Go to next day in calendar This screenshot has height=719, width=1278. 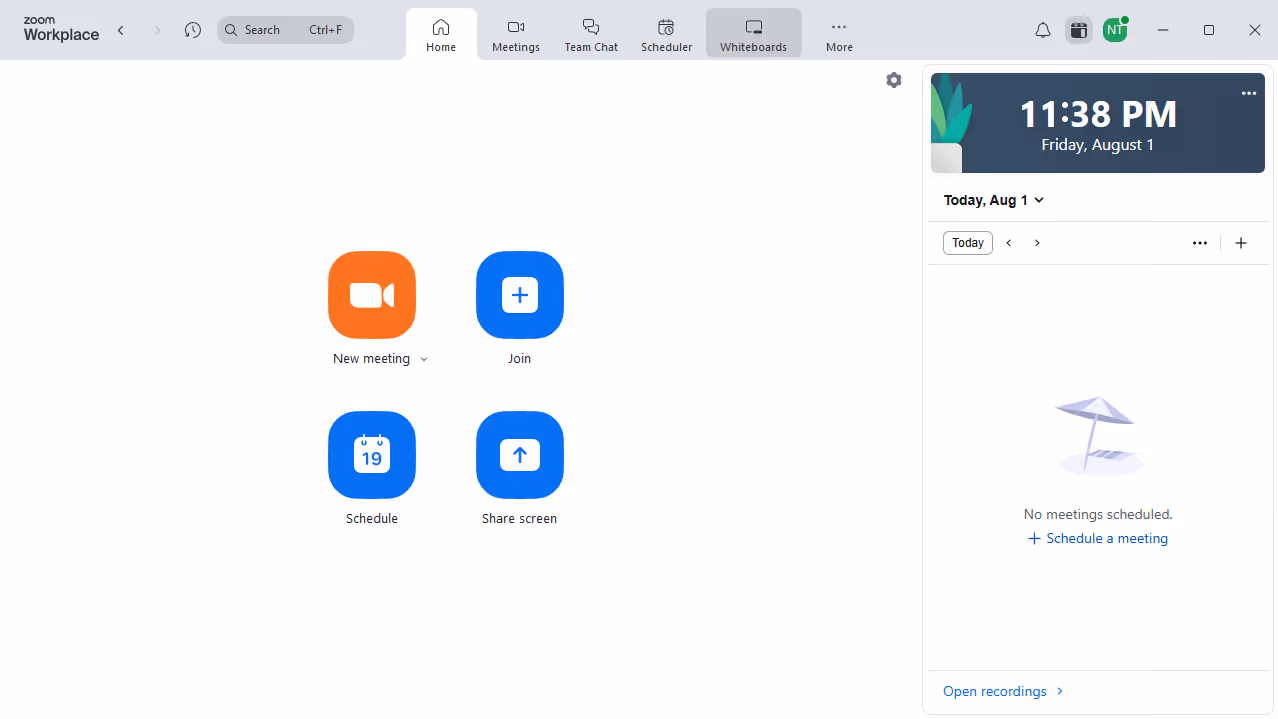coord(1037,242)
